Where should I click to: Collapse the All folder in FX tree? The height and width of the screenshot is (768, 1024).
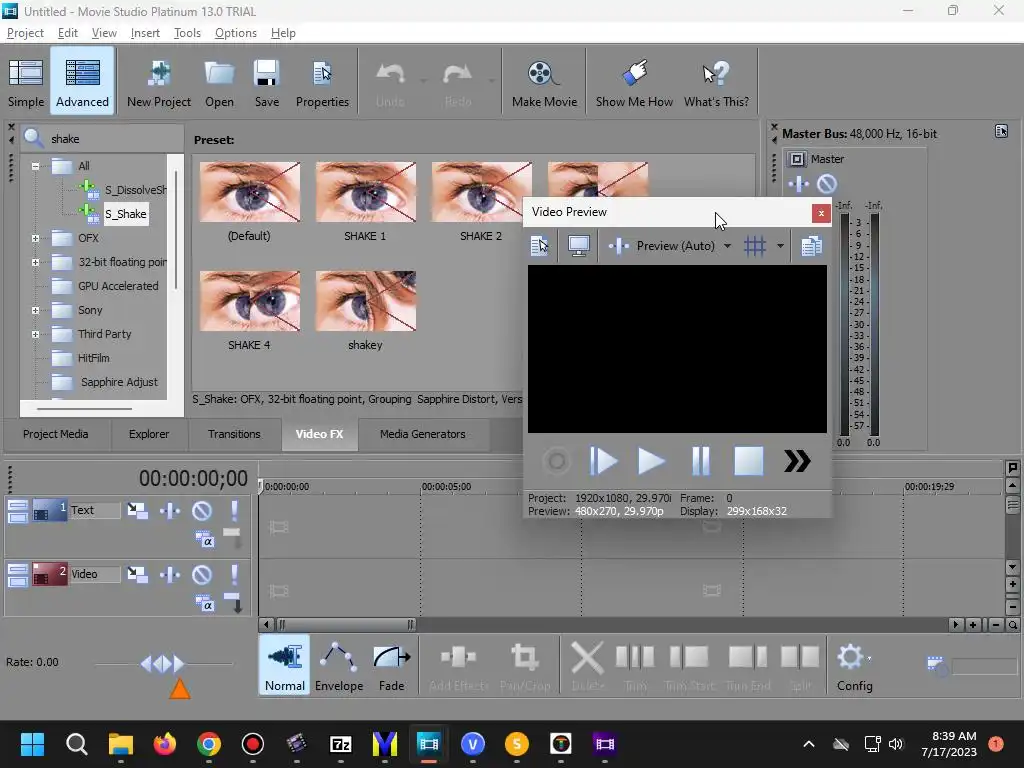coord(35,166)
